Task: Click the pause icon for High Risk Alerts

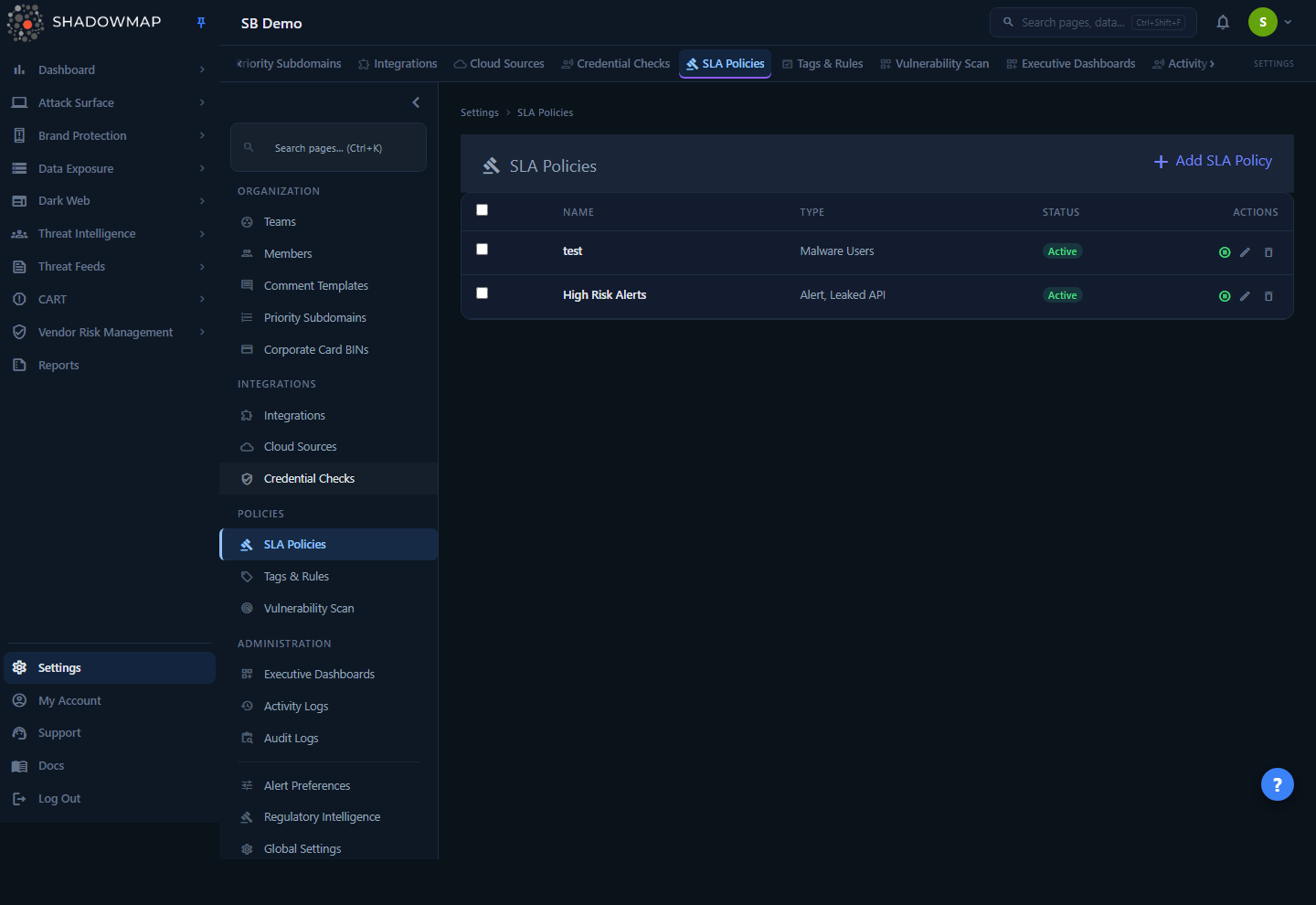Action: tap(1225, 296)
